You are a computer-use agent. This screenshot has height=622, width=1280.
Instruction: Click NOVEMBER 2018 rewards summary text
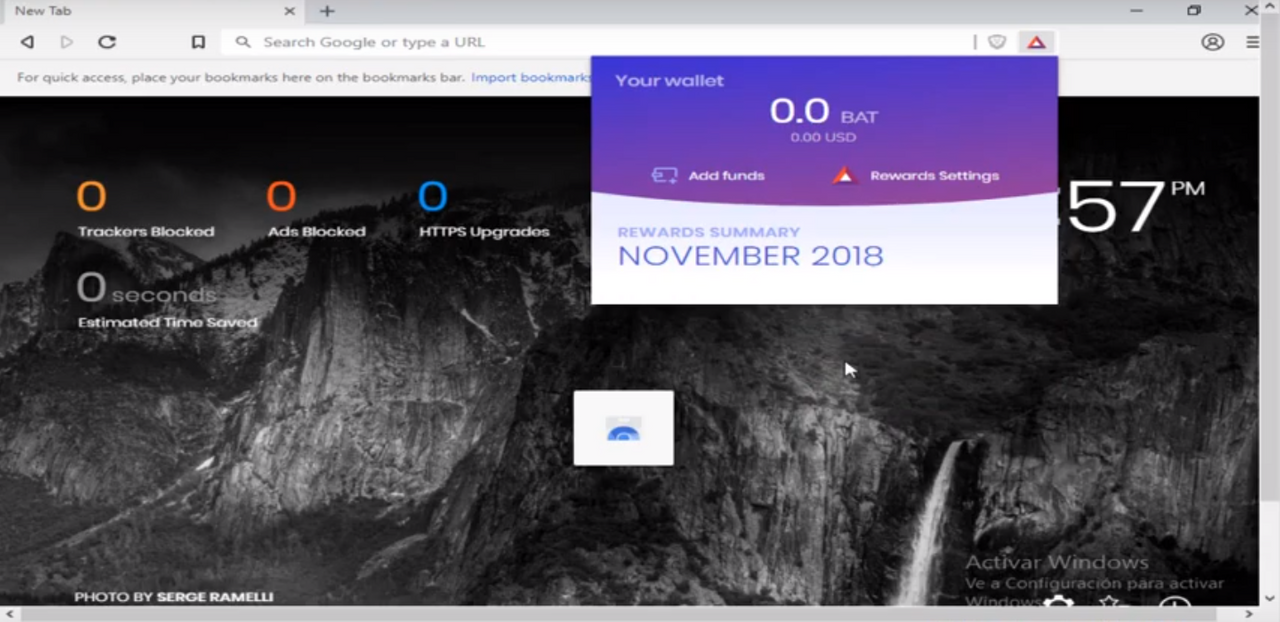pyautogui.click(x=750, y=255)
